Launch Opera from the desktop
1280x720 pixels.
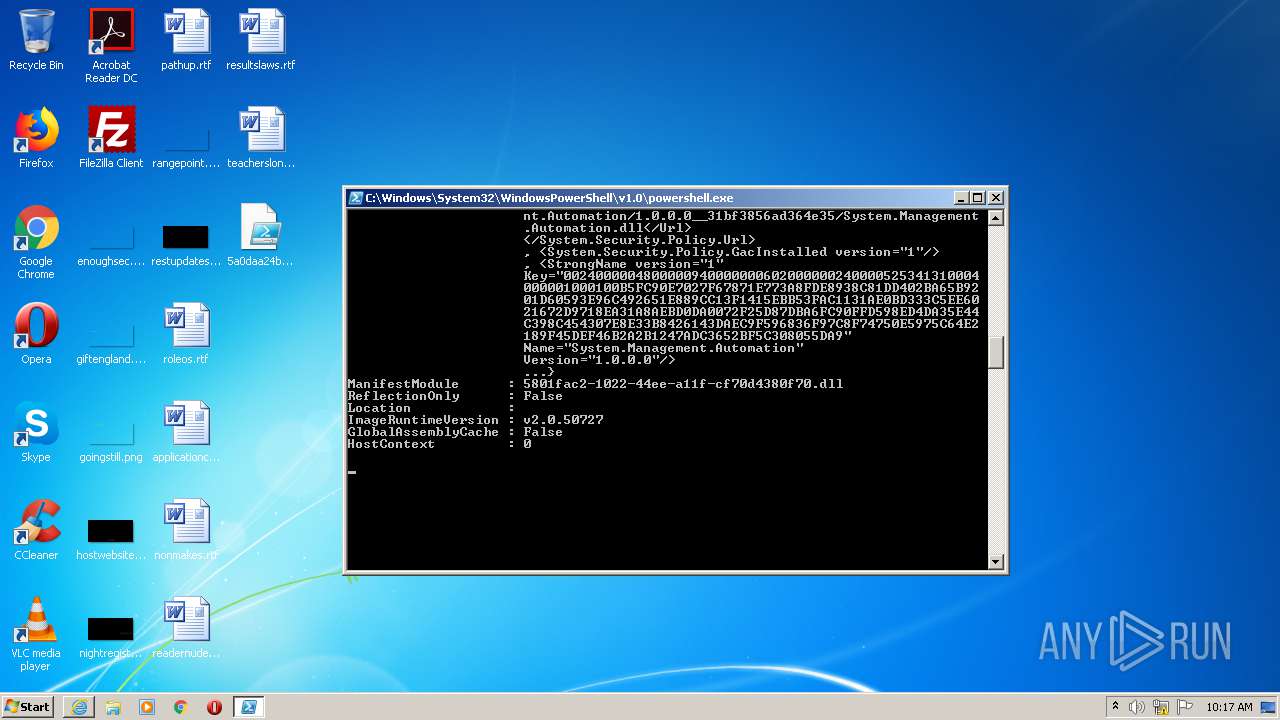[36, 334]
